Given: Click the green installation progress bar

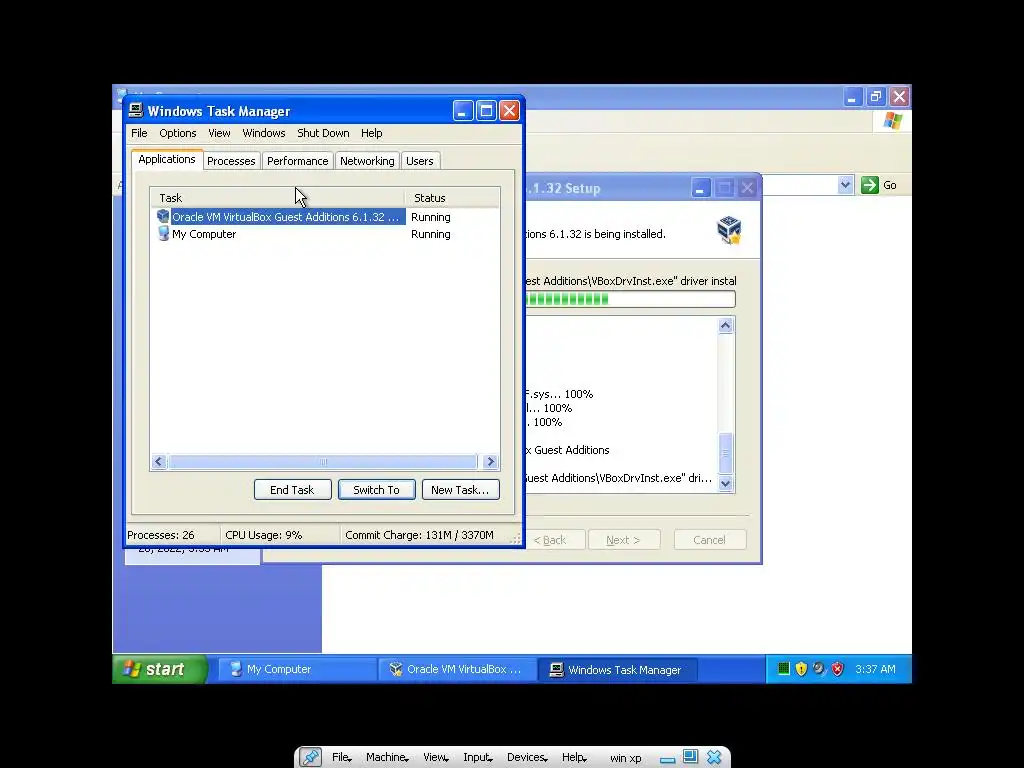Looking at the screenshot, I should [631, 299].
